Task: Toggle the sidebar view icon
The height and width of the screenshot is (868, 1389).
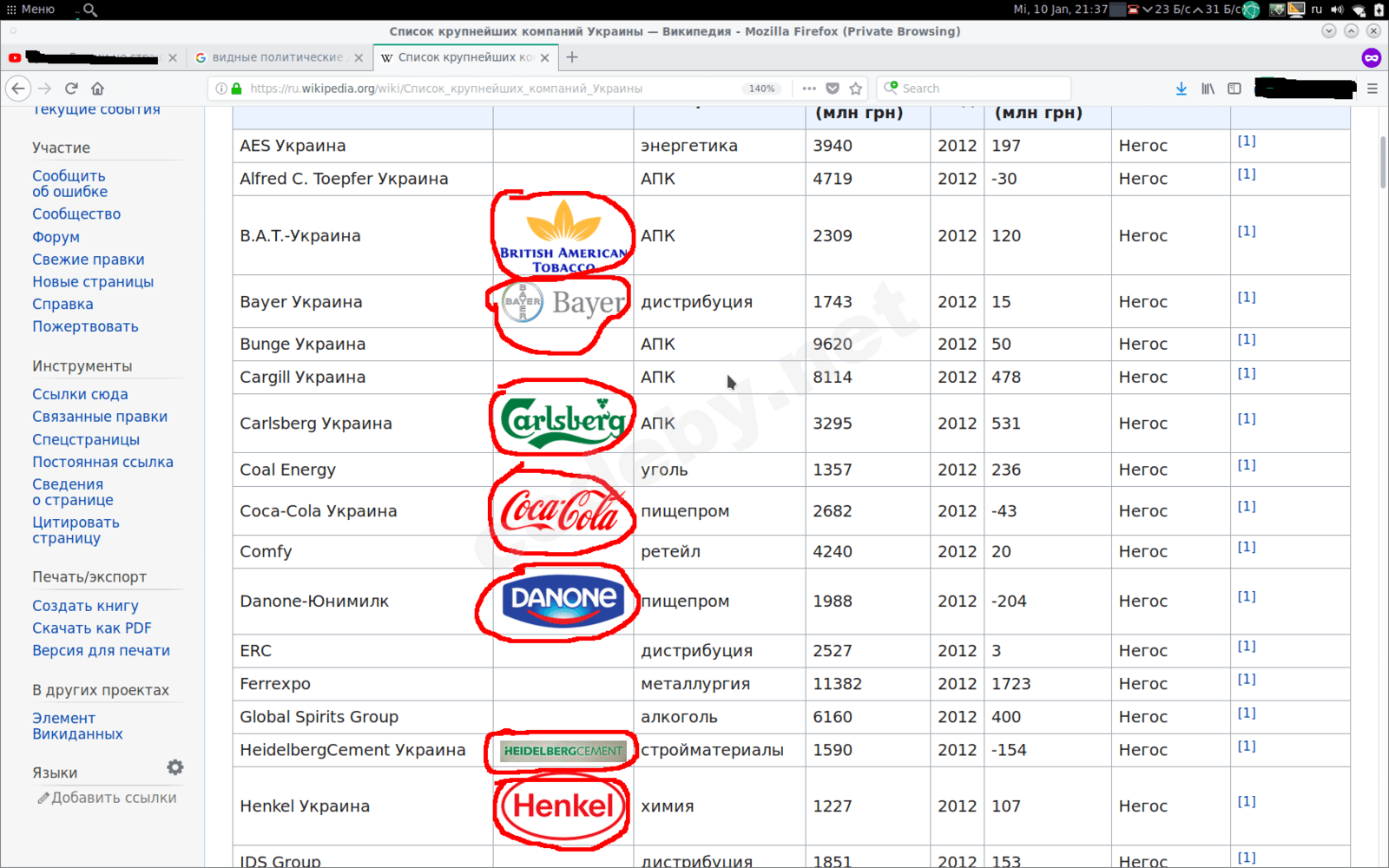Action: [1234, 89]
